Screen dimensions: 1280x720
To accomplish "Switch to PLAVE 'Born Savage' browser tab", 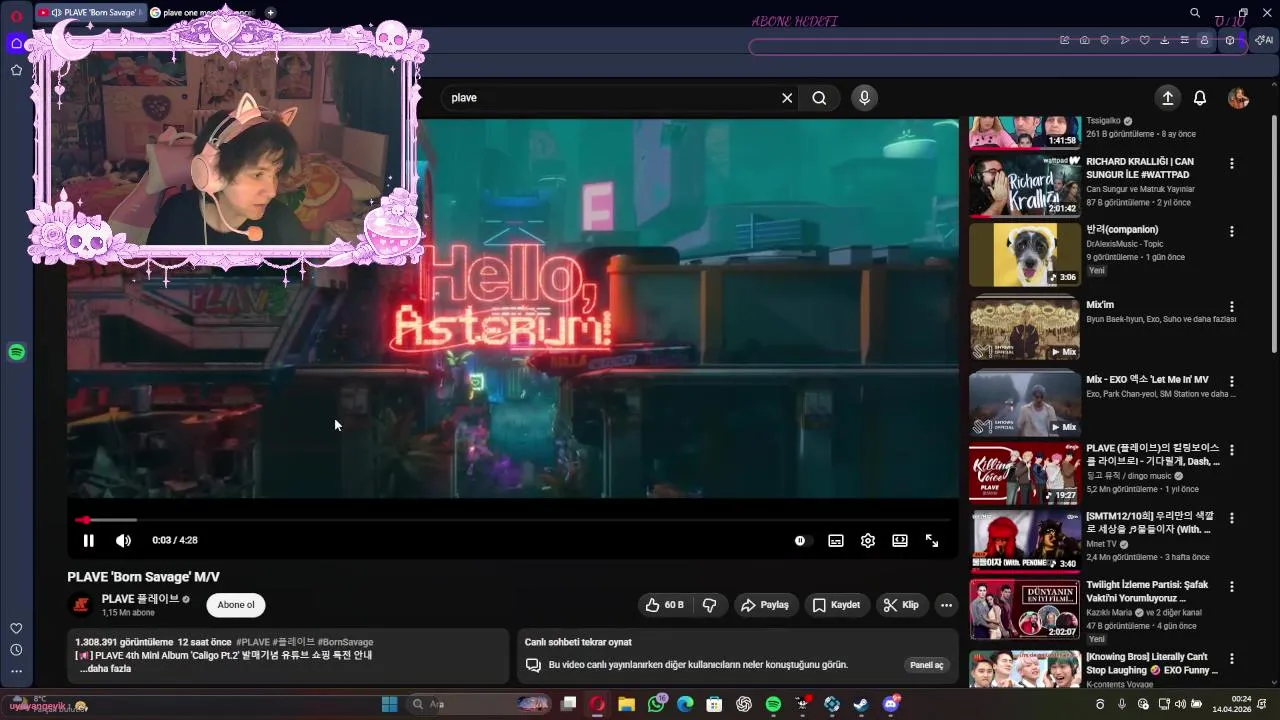I will coord(89,13).
